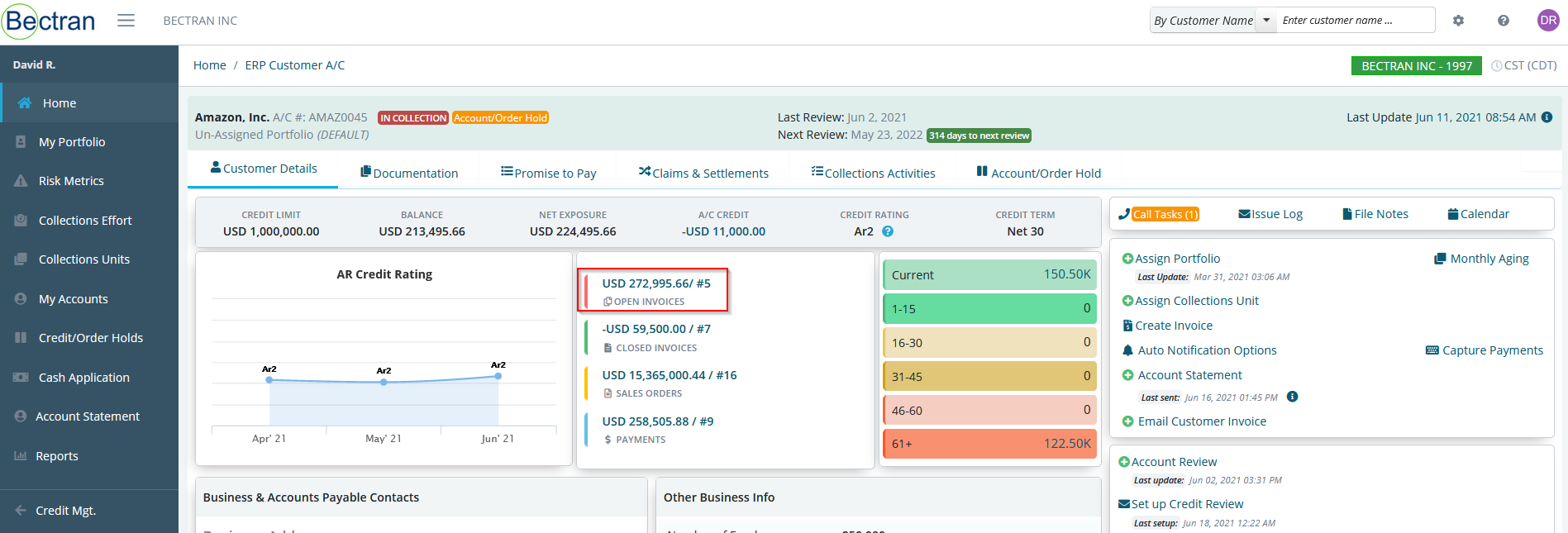Click the info icon beside Last Update
The height and width of the screenshot is (533, 1568).
click(1547, 117)
